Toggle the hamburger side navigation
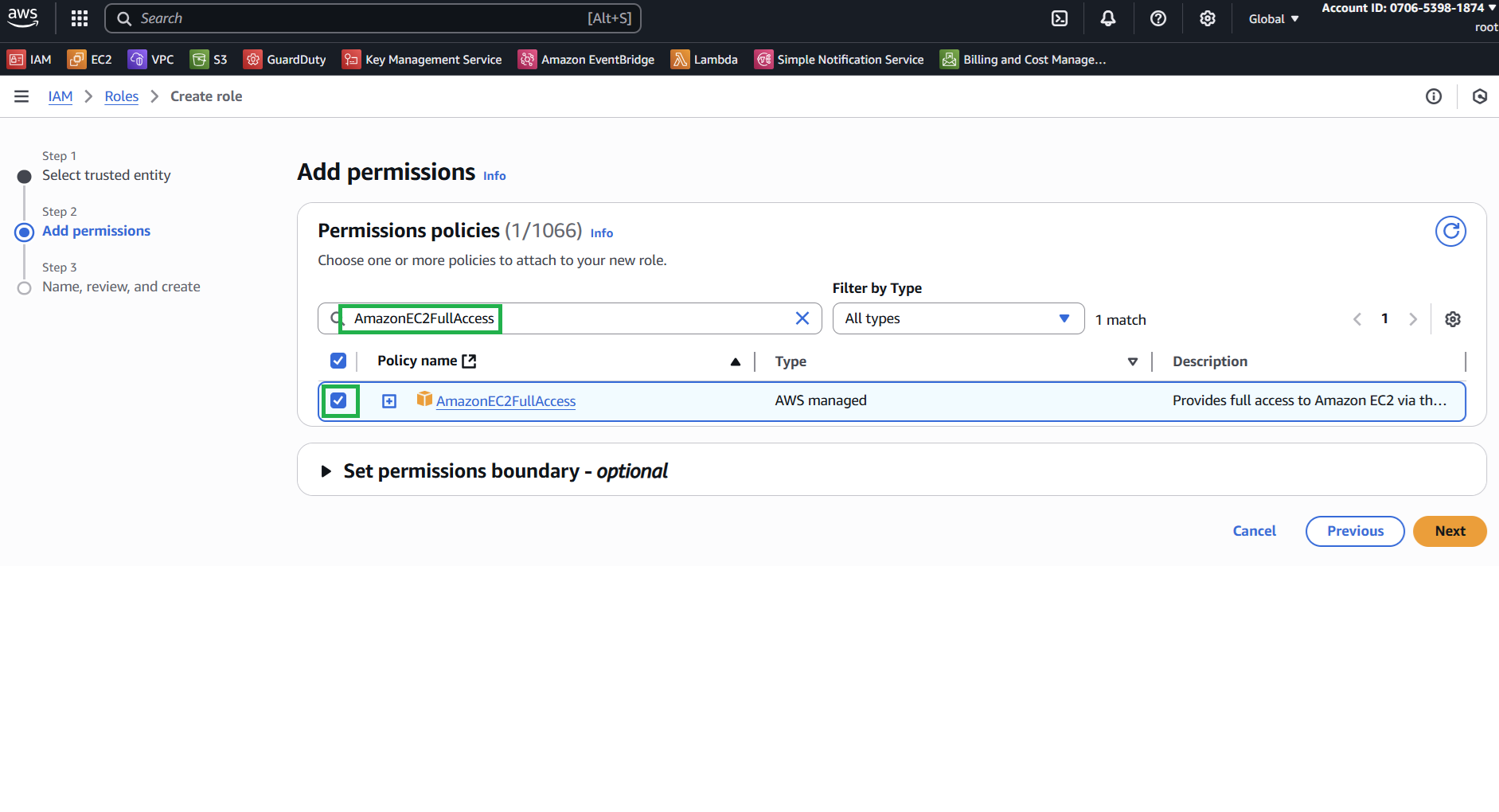1499x812 pixels. (21, 96)
